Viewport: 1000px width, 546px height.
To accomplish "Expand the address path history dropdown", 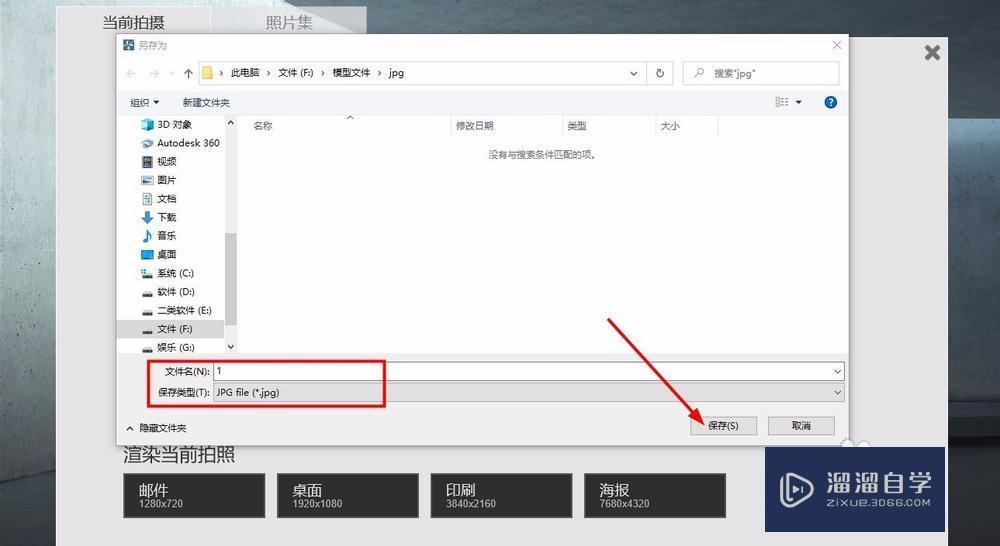I will 634,73.
